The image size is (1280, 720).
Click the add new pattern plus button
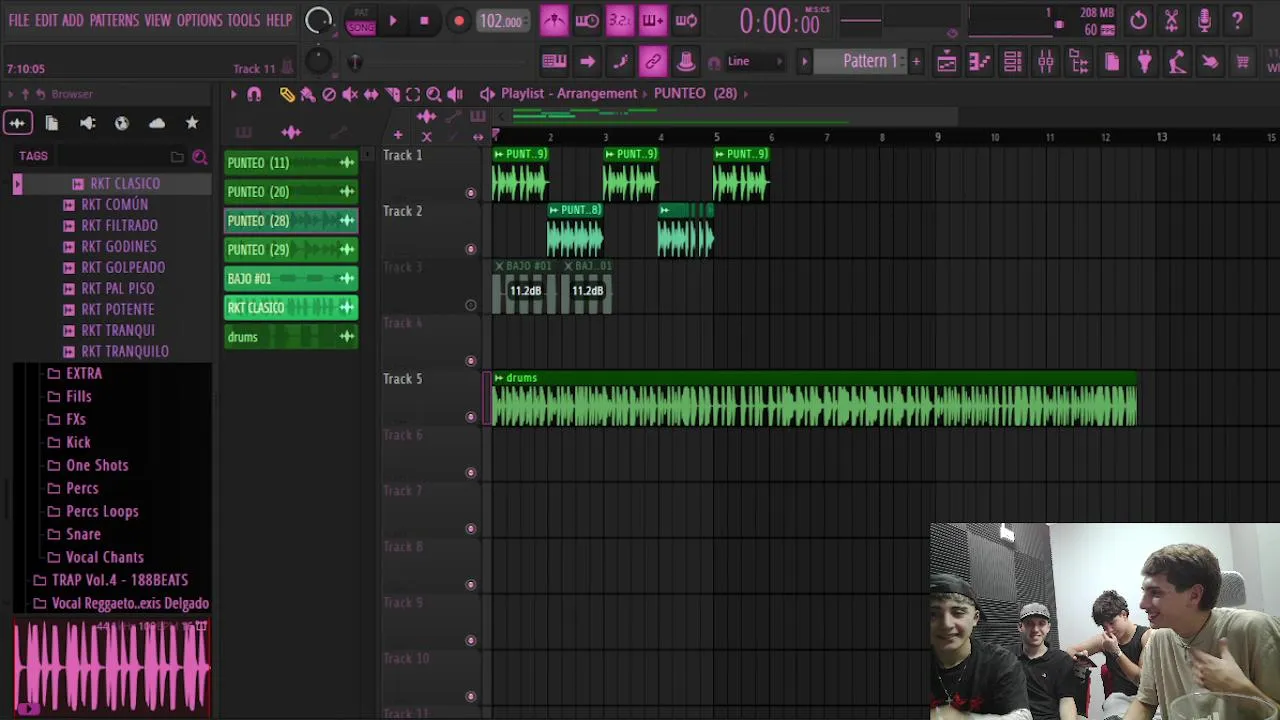916,61
